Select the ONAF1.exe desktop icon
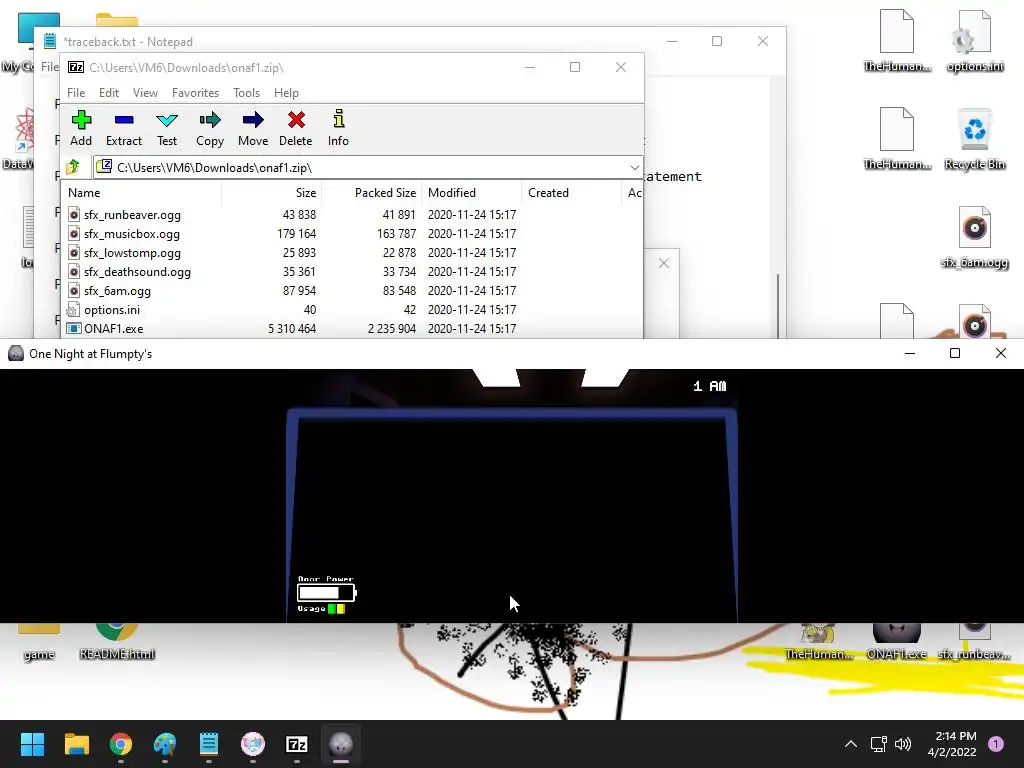The width and height of the screenshot is (1024, 768). [x=896, y=643]
